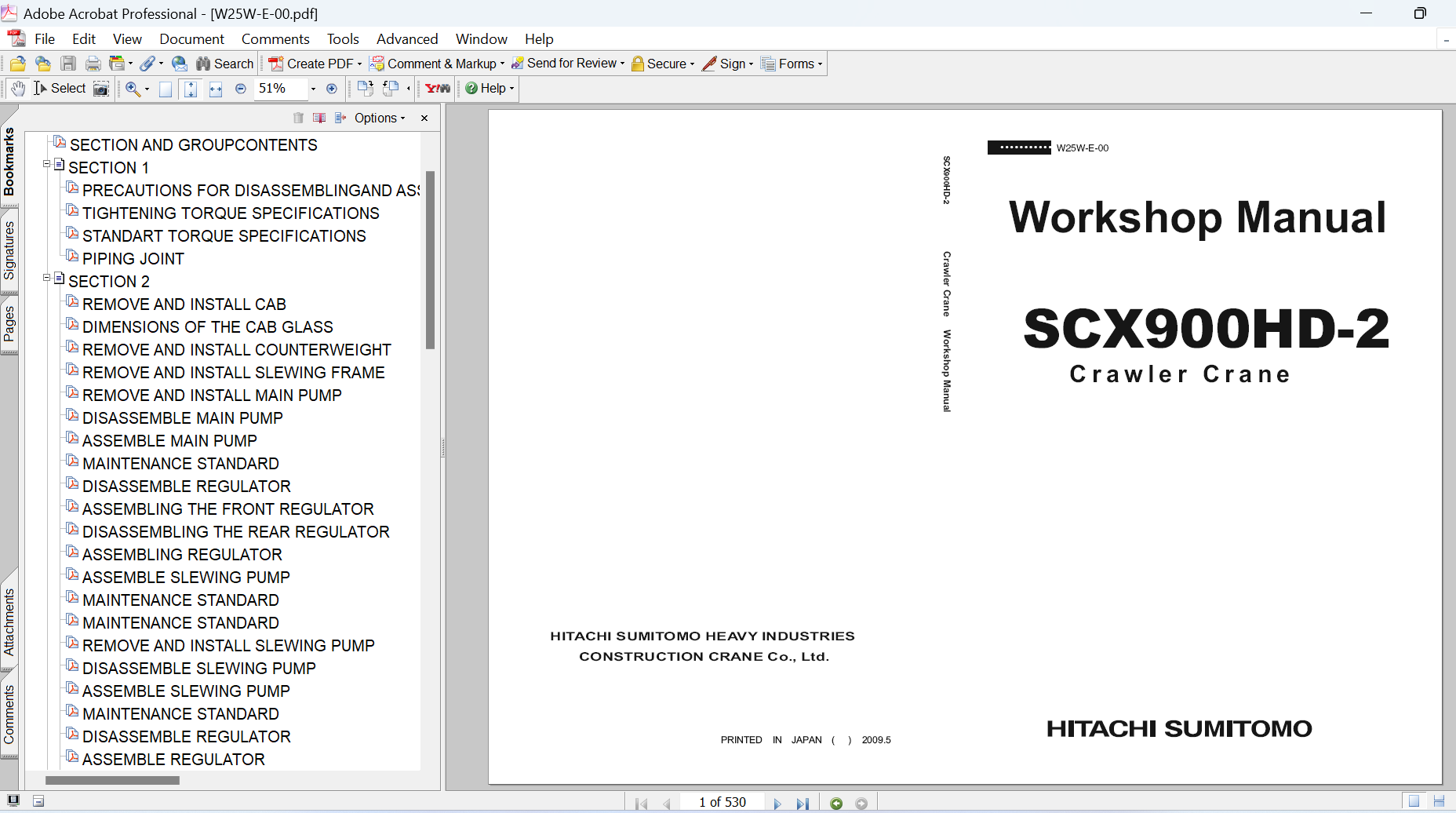The height and width of the screenshot is (813, 1456).
Task: Toggle Continuous page layout in status bar
Action: [x=1439, y=801]
